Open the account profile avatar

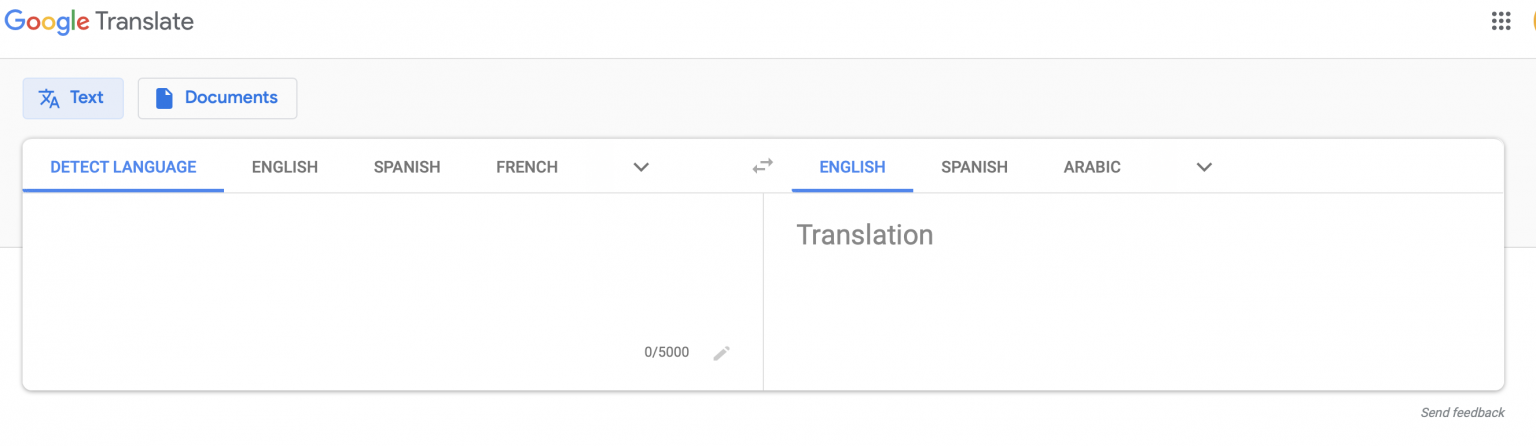1531,21
